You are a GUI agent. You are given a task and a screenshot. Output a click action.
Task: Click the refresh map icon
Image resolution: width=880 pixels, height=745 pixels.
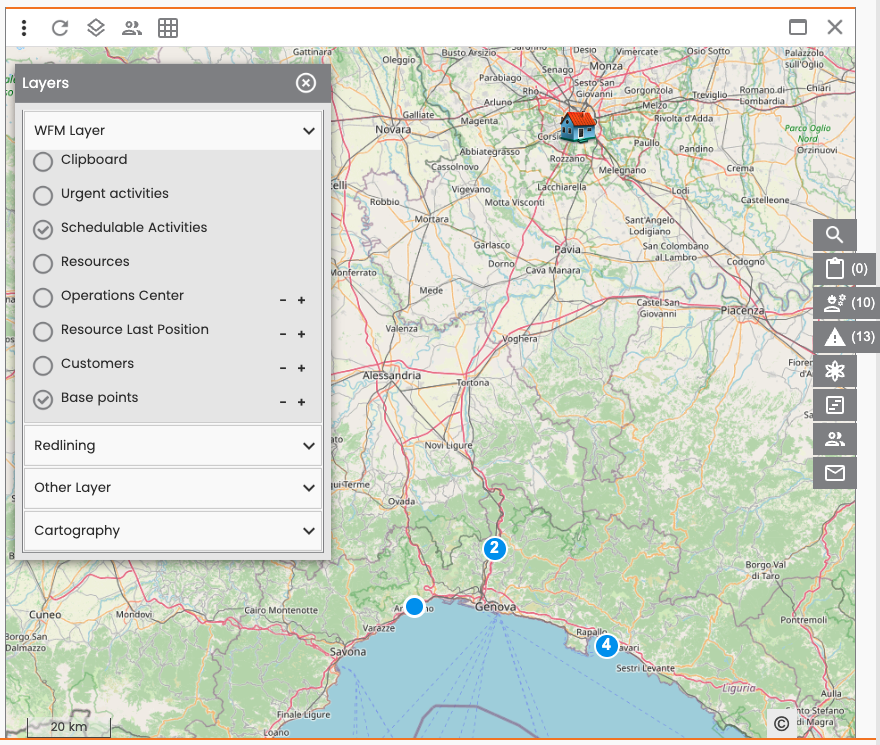point(60,28)
